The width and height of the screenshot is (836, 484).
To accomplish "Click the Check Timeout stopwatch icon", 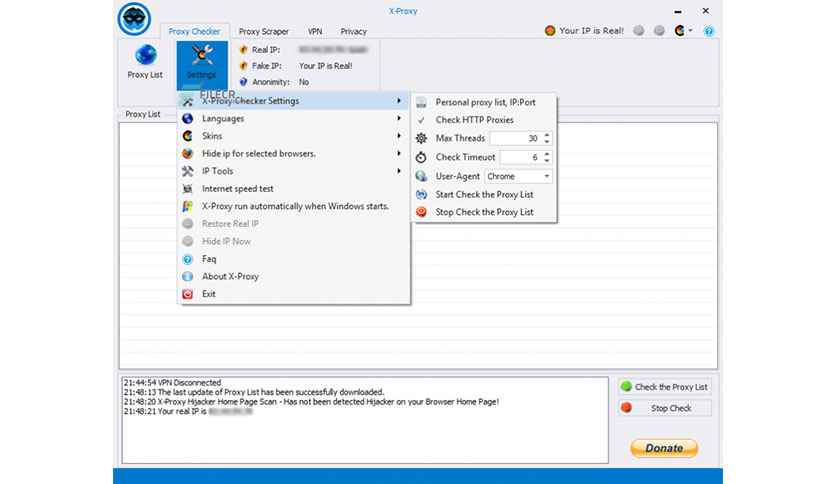I will (421, 157).
